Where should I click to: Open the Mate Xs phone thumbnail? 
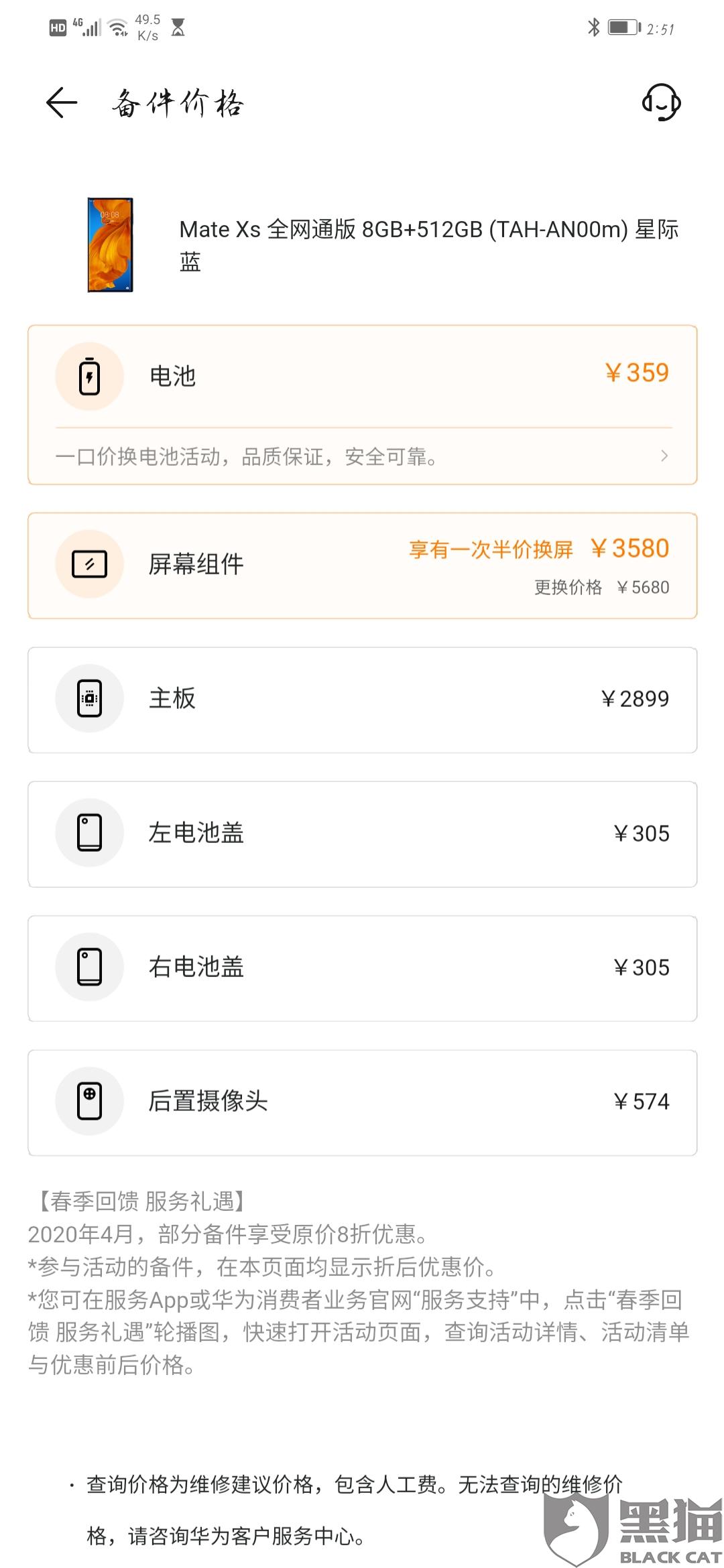click(111, 245)
